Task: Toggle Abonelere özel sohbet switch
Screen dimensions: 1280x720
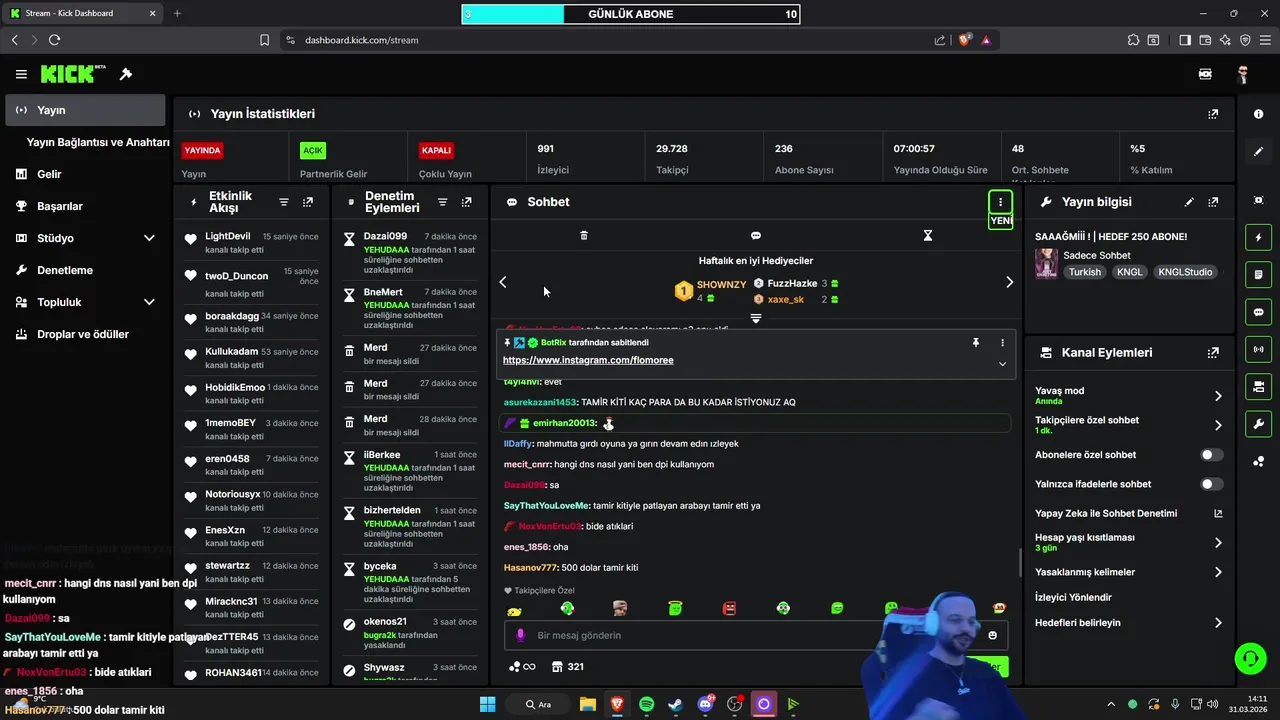Action: tap(1212, 455)
